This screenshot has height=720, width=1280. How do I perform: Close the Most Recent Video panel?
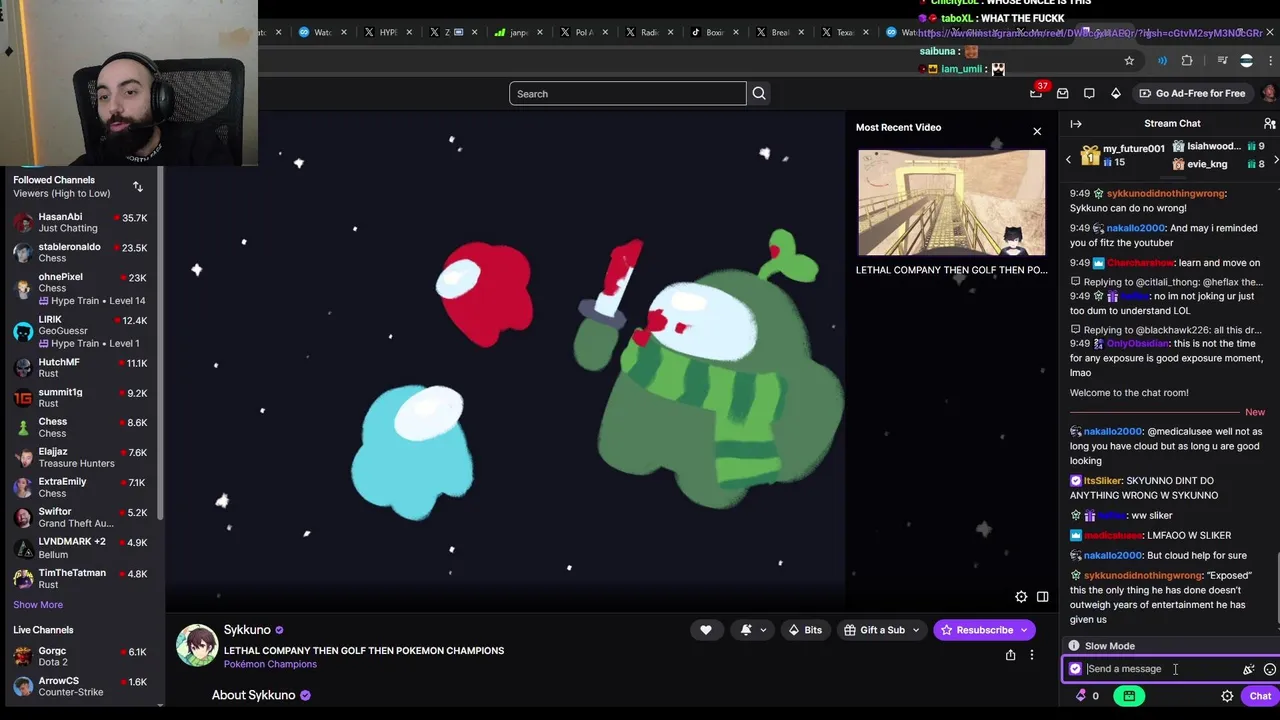point(1037,131)
